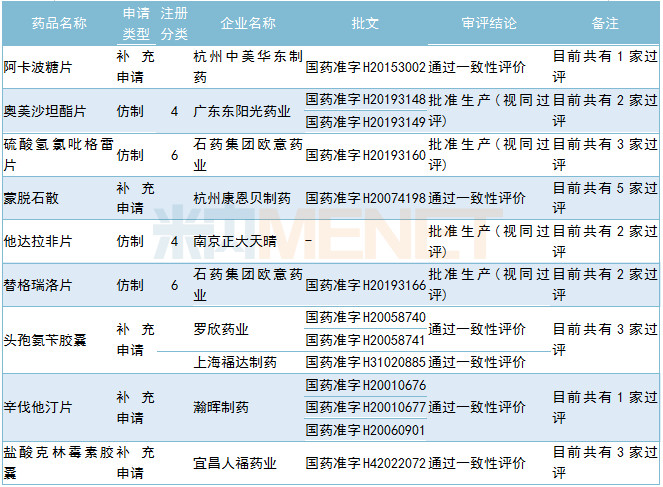
Task: Click remark 目前共有5家过评
Action: point(605,198)
